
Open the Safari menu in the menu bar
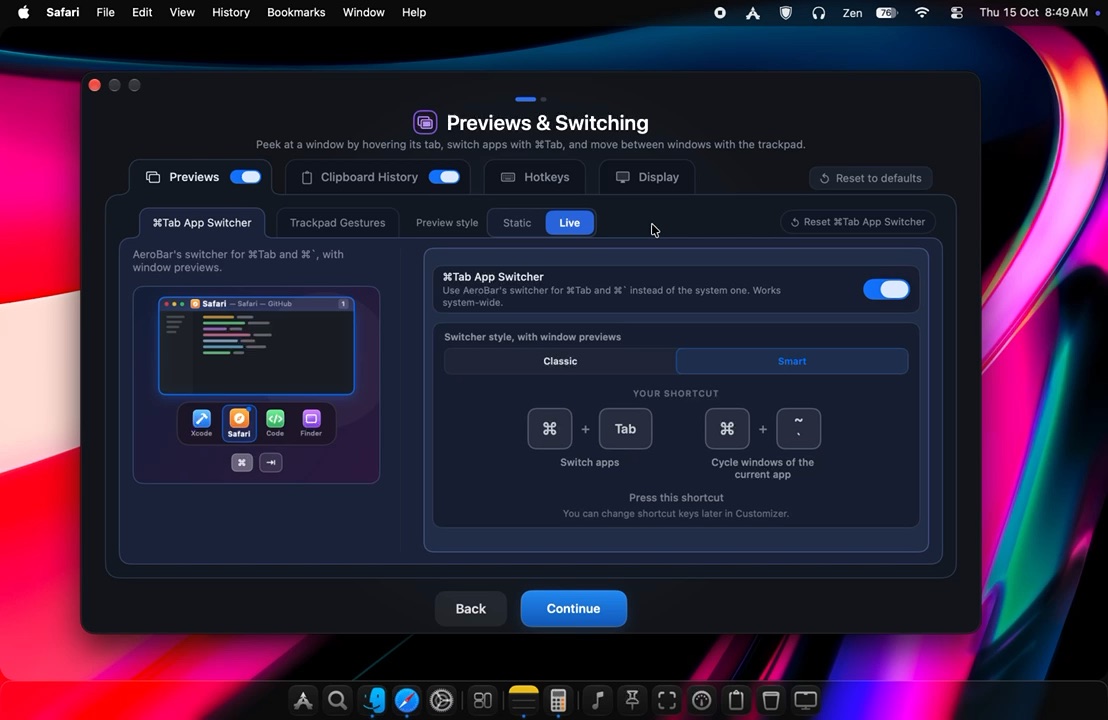pyautogui.click(x=63, y=12)
